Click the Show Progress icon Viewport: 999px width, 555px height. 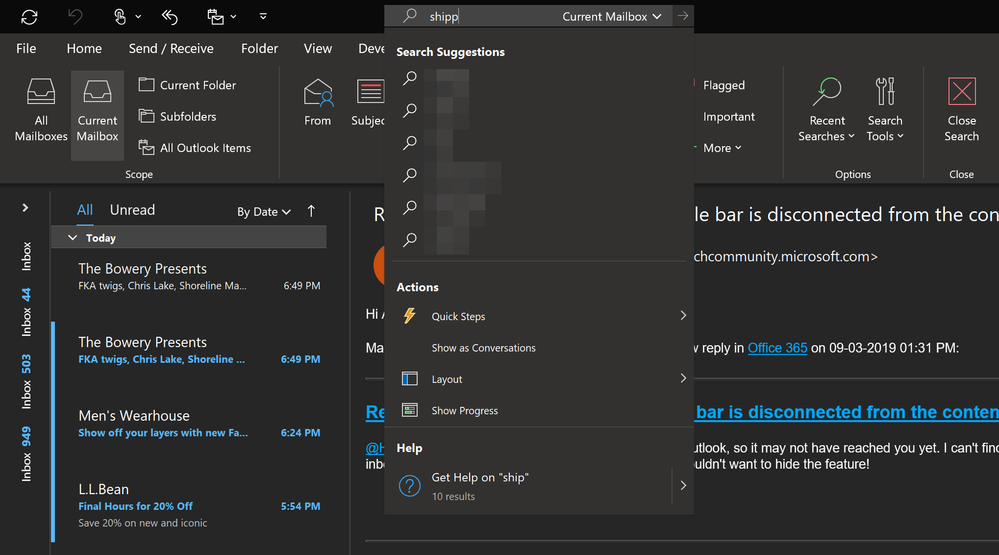click(410, 410)
